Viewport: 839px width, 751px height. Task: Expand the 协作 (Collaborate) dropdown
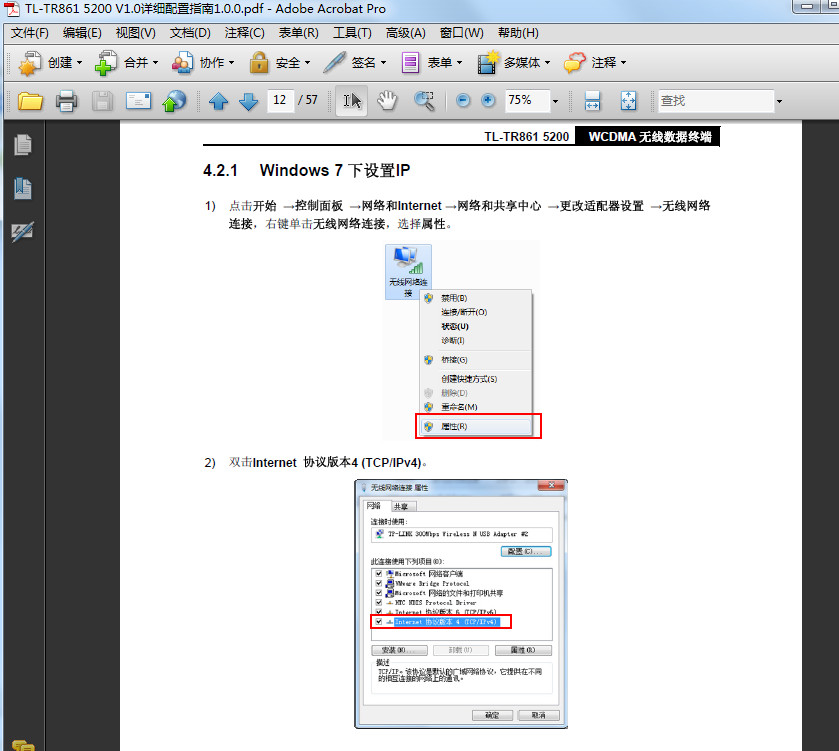tap(232, 63)
